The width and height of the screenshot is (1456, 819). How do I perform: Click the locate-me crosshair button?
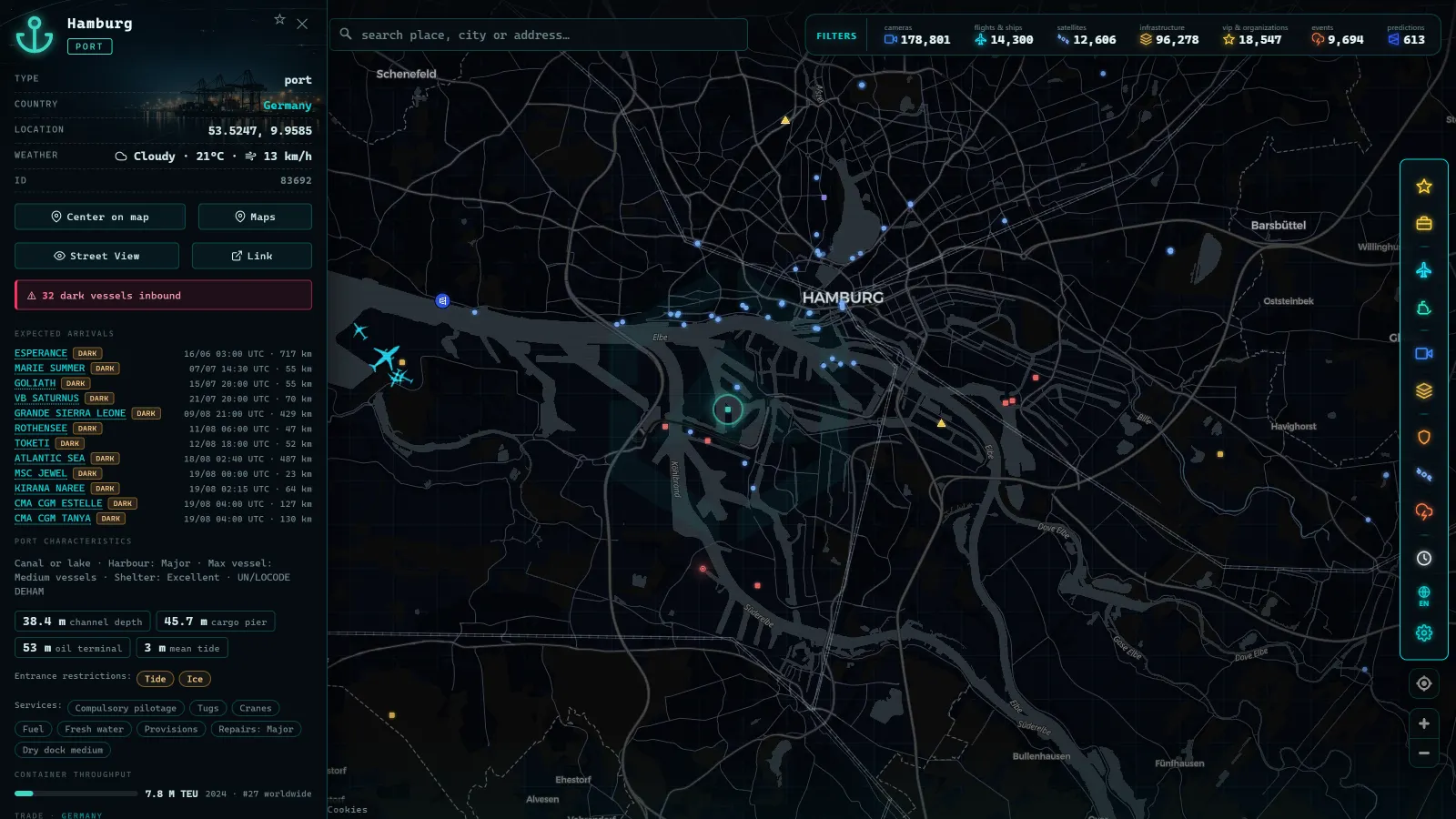pyautogui.click(x=1424, y=683)
